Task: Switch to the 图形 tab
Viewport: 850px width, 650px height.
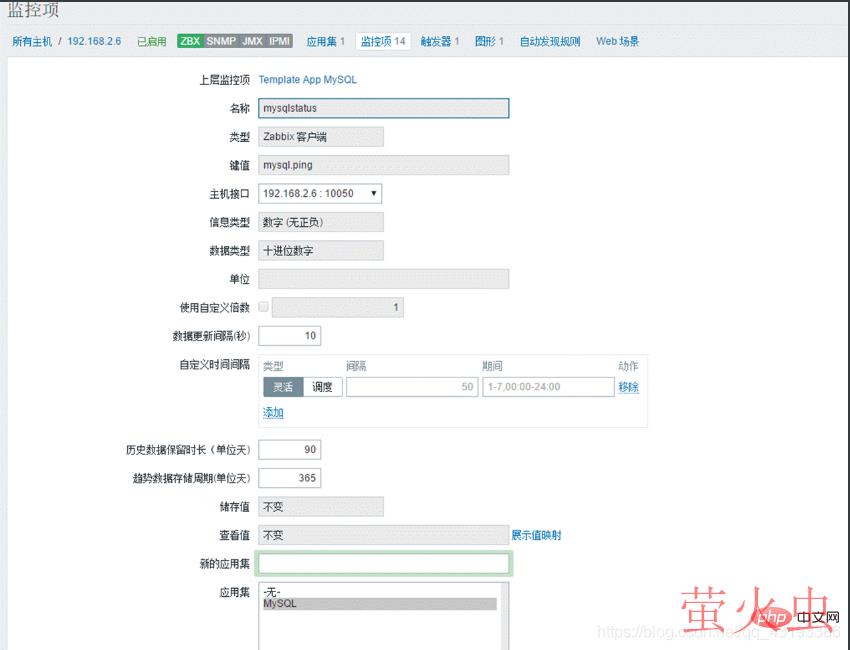Action: pyautogui.click(x=487, y=41)
